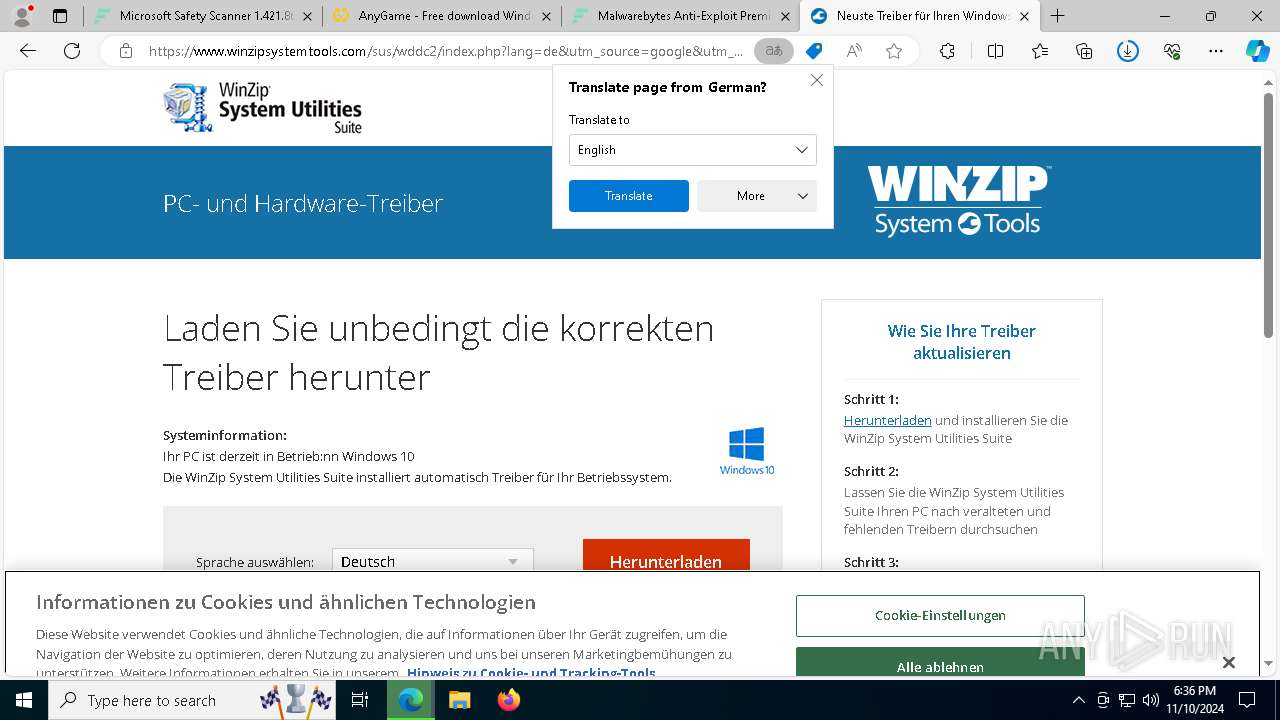The image size is (1280, 720).
Task: Click the WinZip System Tools banner logo
Action: pyautogui.click(x=958, y=201)
